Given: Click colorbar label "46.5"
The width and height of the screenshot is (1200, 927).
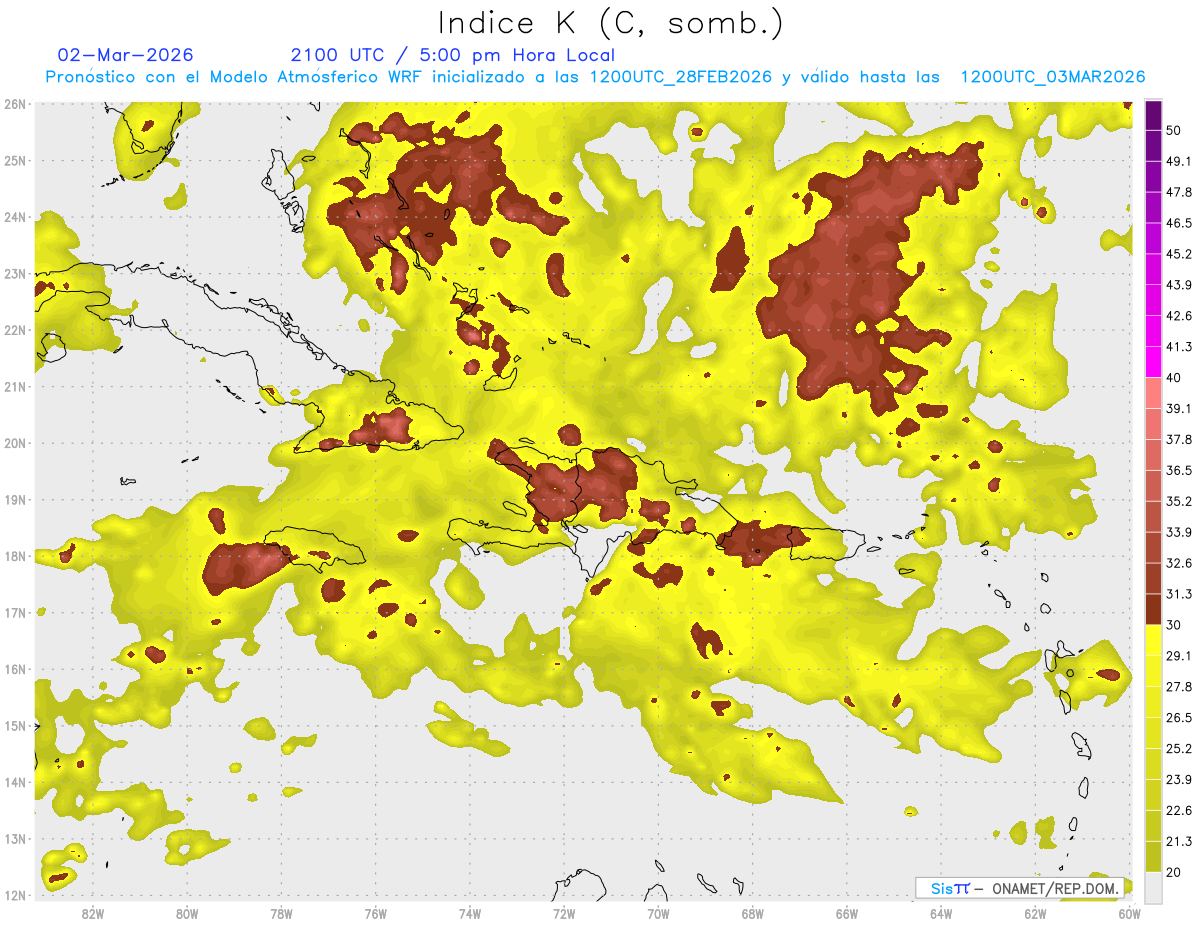Looking at the screenshot, I should point(1179,223).
